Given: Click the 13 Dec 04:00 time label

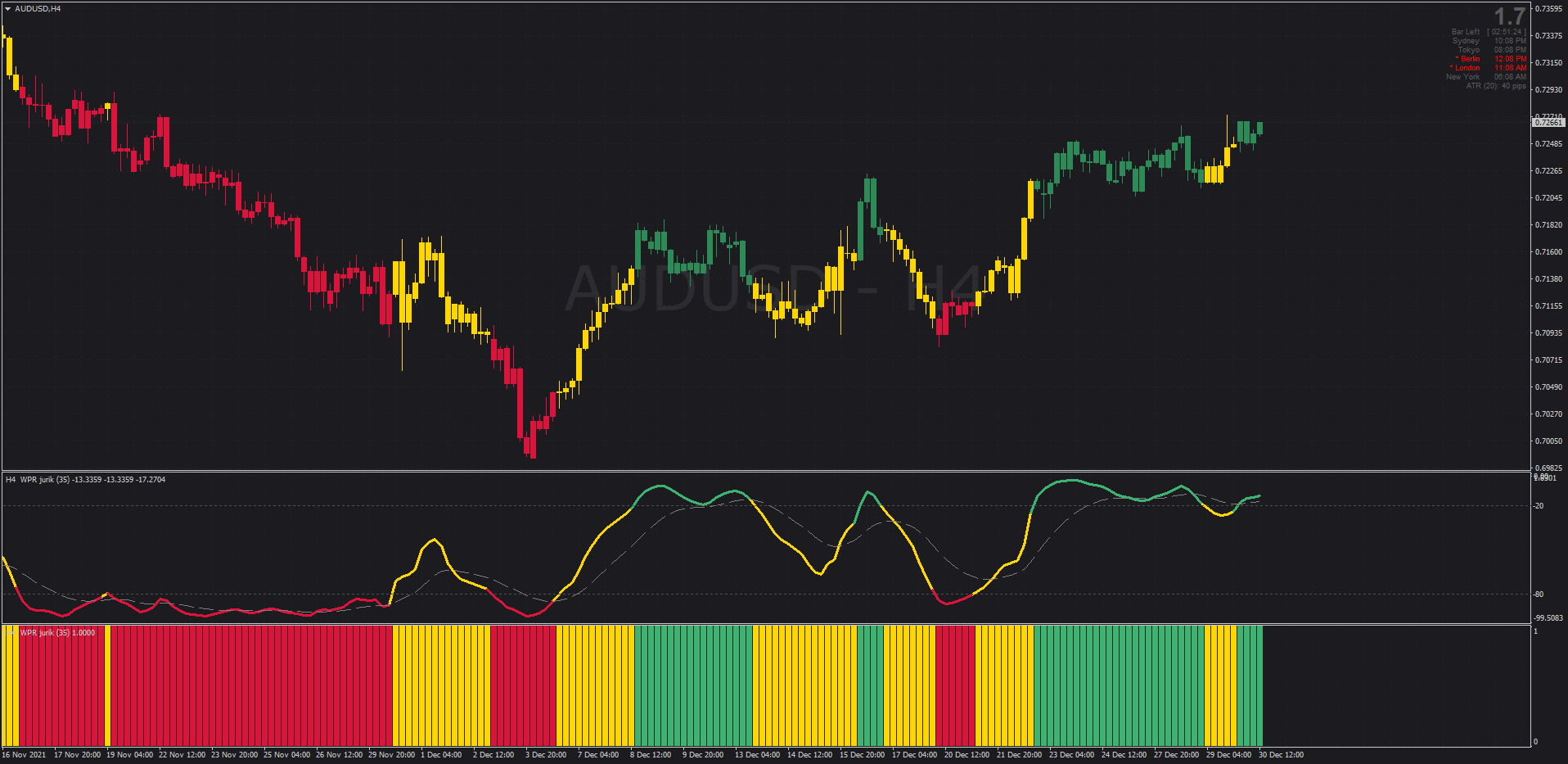Looking at the screenshot, I should (759, 755).
